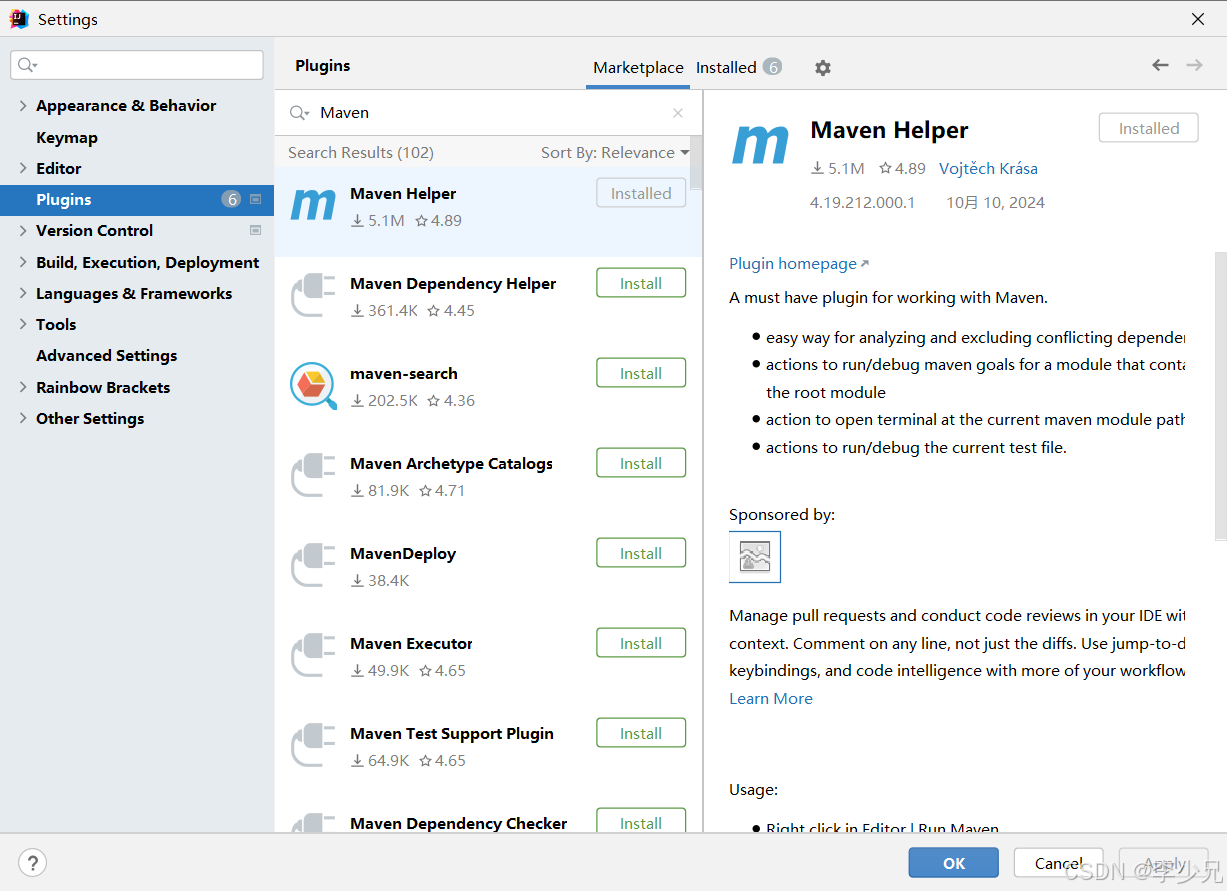Expand Version Control section
This screenshot has width=1227, height=891.
(22, 230)
